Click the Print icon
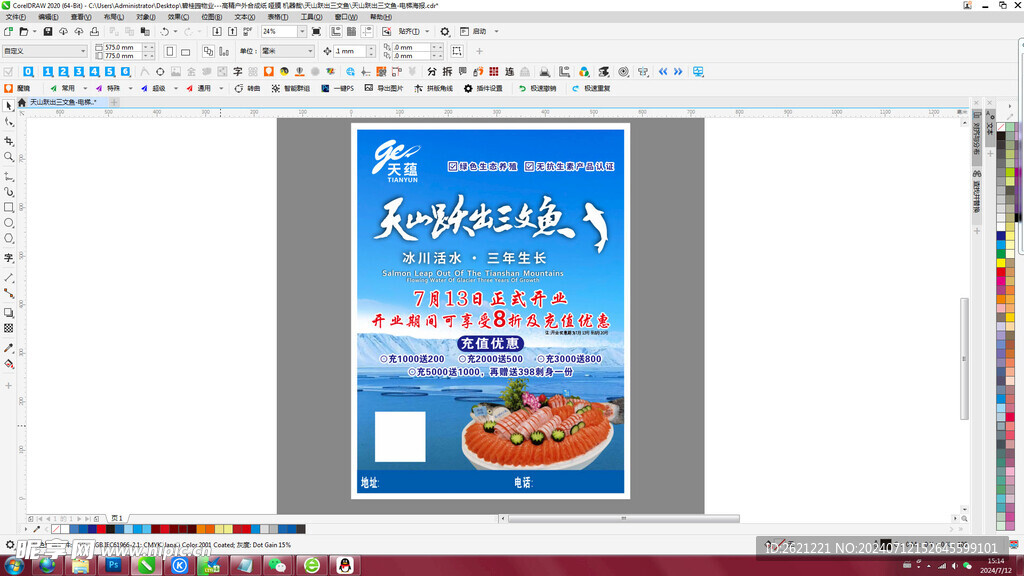This screenshot has width=1024, height=576. pos(94,31)
